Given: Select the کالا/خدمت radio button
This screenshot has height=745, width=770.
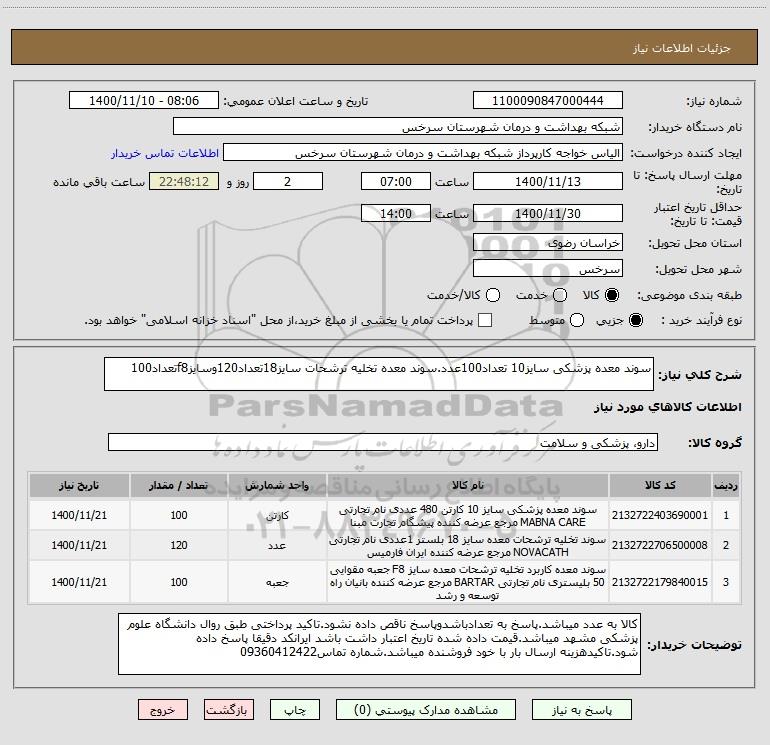Looking at the screenshot, I should point(493,295).
